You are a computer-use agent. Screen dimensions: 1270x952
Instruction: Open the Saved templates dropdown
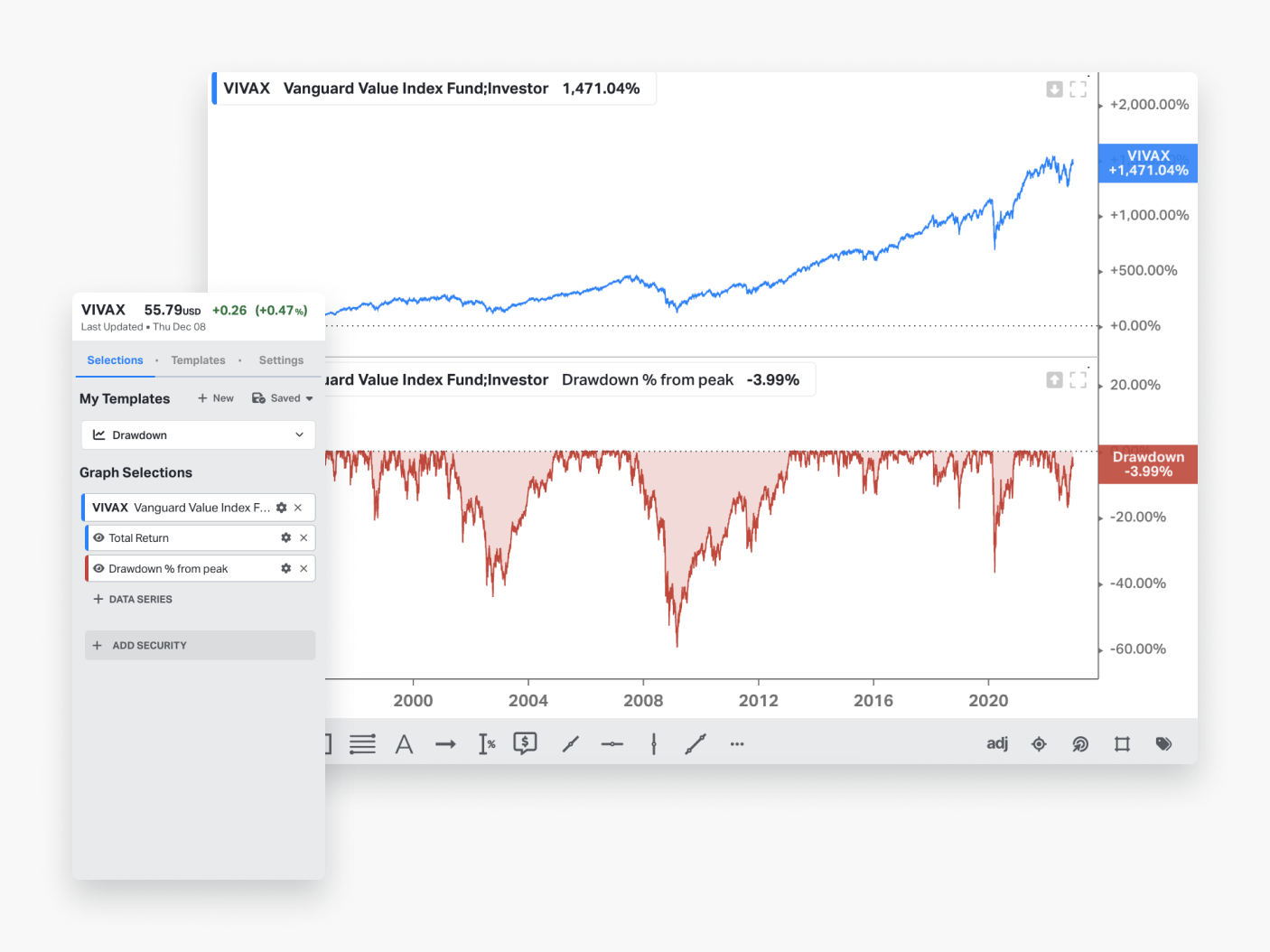[283, 398]
